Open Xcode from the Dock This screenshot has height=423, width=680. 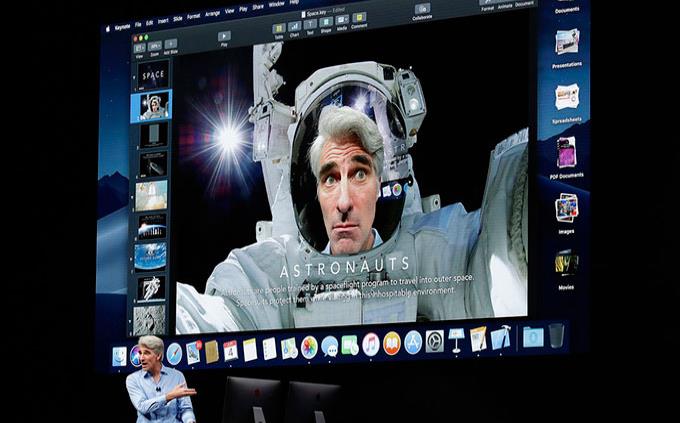[x=501, y=337]
